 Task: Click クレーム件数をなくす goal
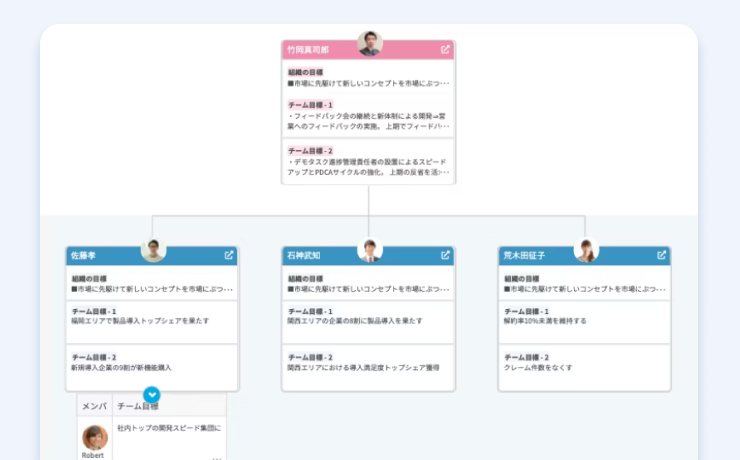(538, 368)
